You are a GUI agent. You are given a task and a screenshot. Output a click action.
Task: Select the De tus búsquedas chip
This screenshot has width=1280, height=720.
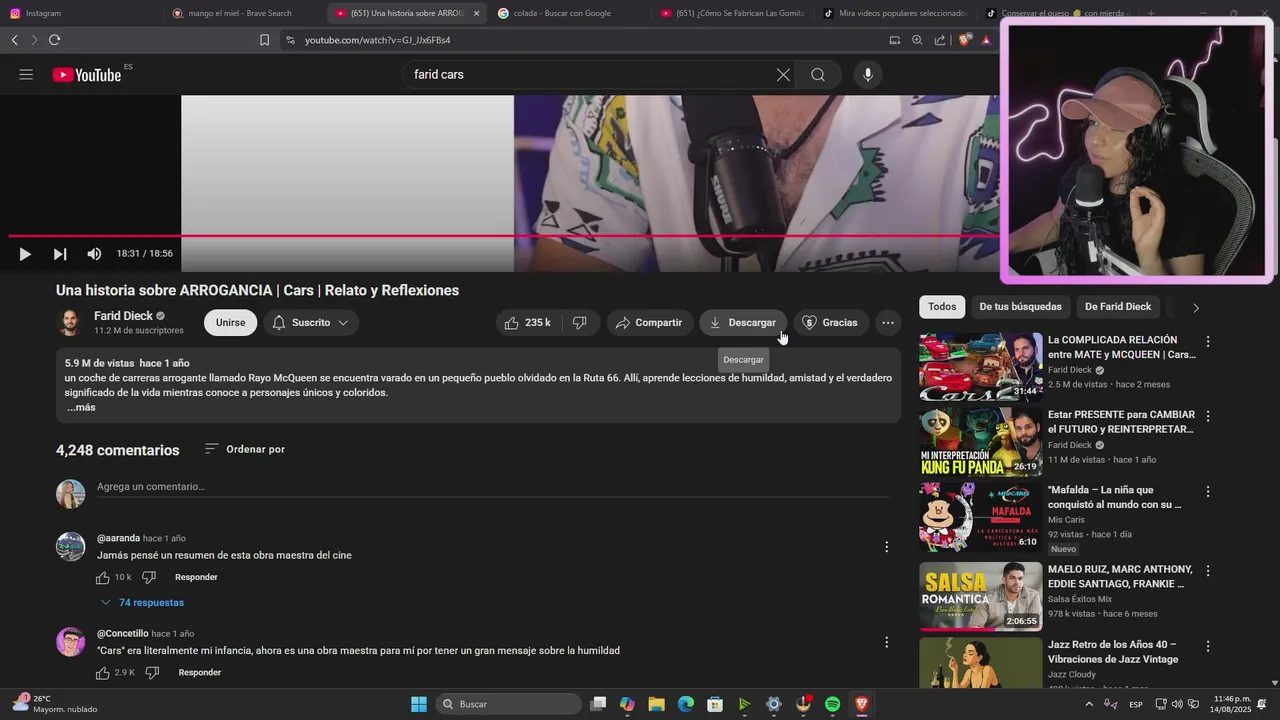tap(1020, 307)
